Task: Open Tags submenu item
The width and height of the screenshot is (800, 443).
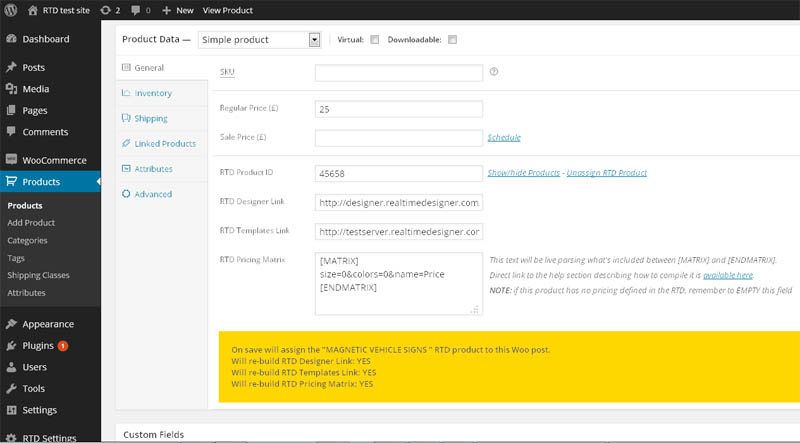Action: click(x=16, y=258)
